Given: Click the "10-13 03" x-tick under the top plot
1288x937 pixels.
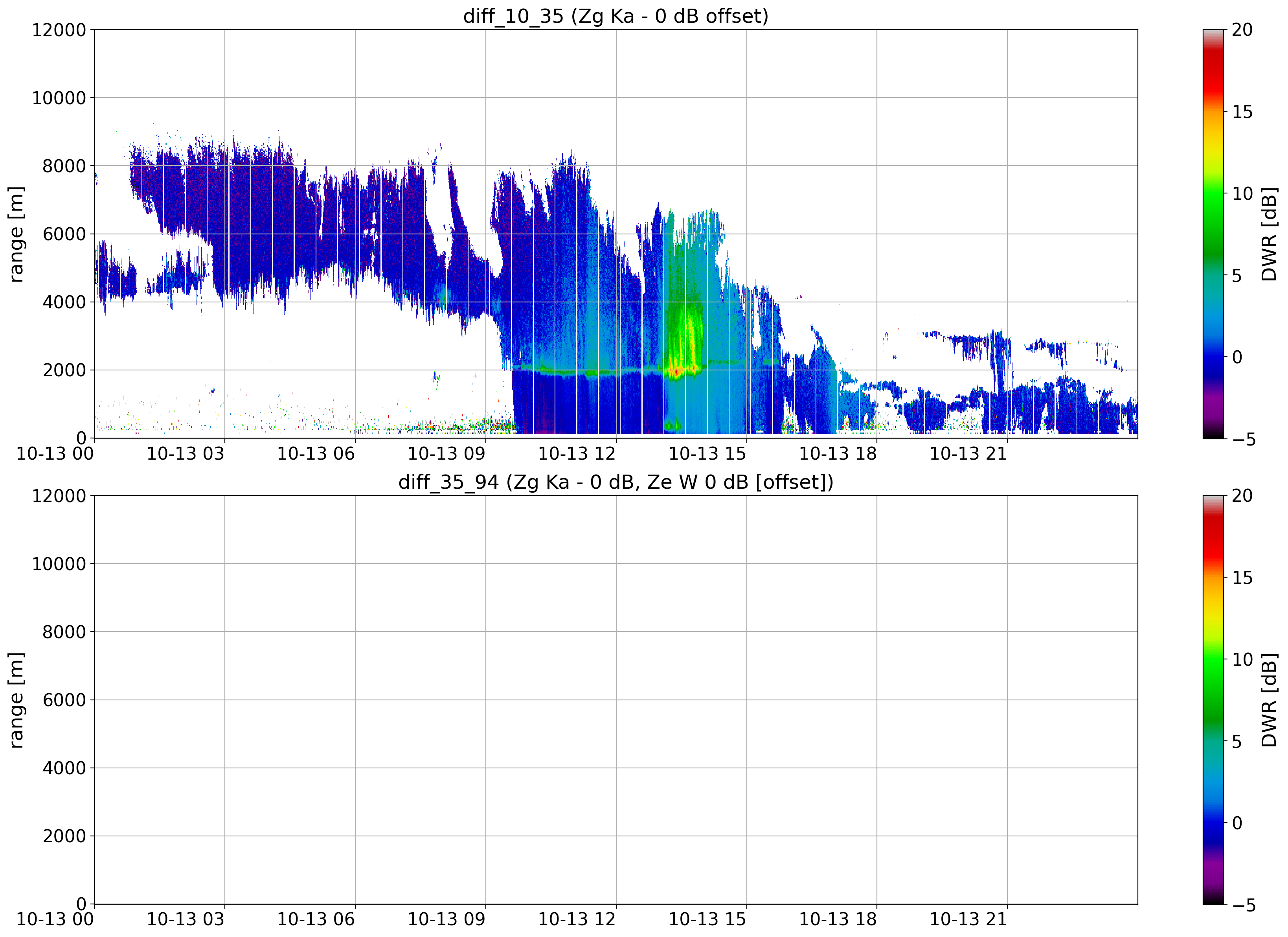Looking at the screenshot, I should click(186, 453).
